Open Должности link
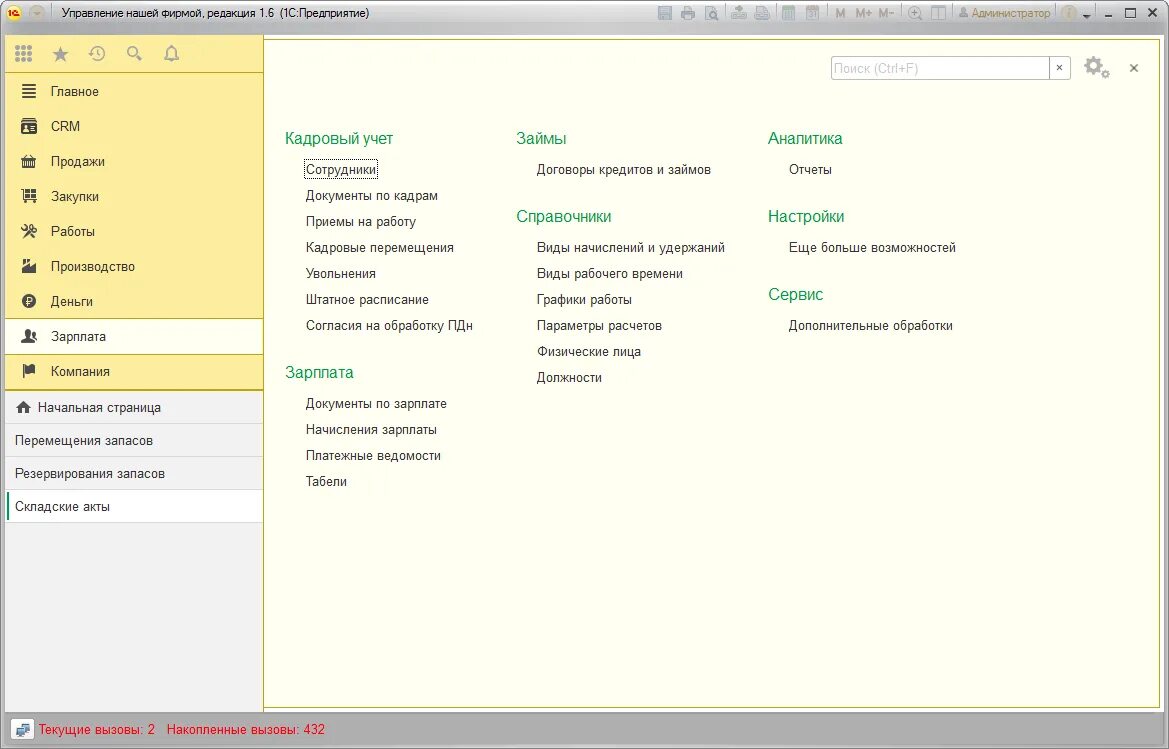Viewport: 1169px width, 749px height. point(569,378)
